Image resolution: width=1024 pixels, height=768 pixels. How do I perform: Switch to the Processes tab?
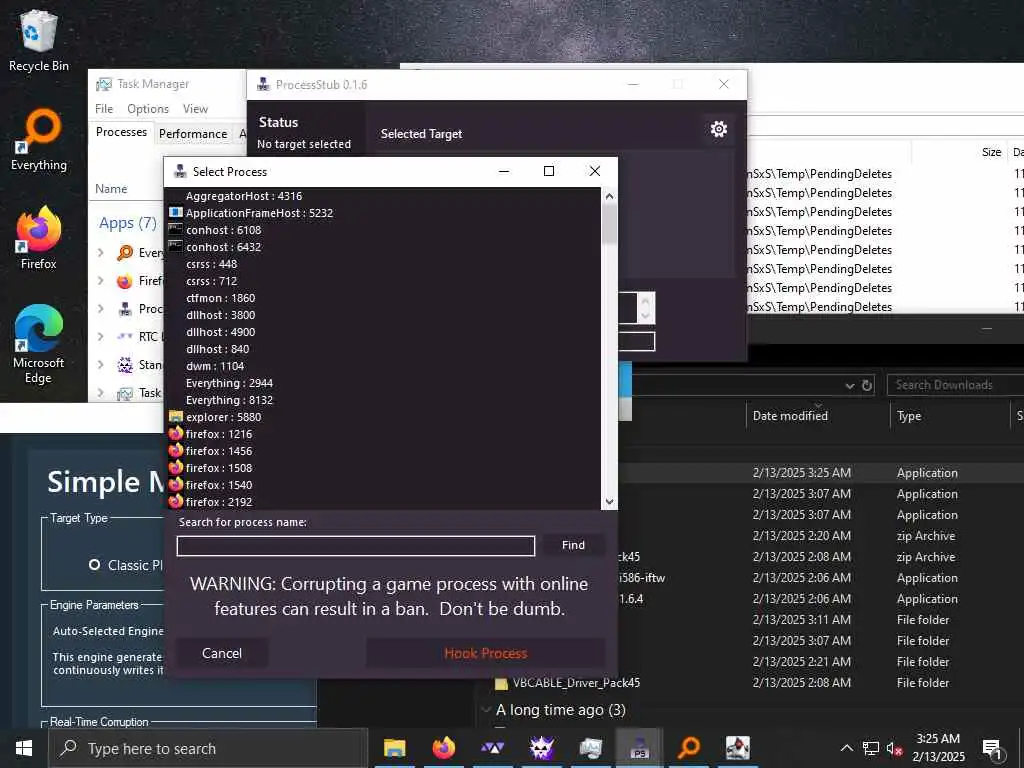pyautogui.click(x=121, y=132)
